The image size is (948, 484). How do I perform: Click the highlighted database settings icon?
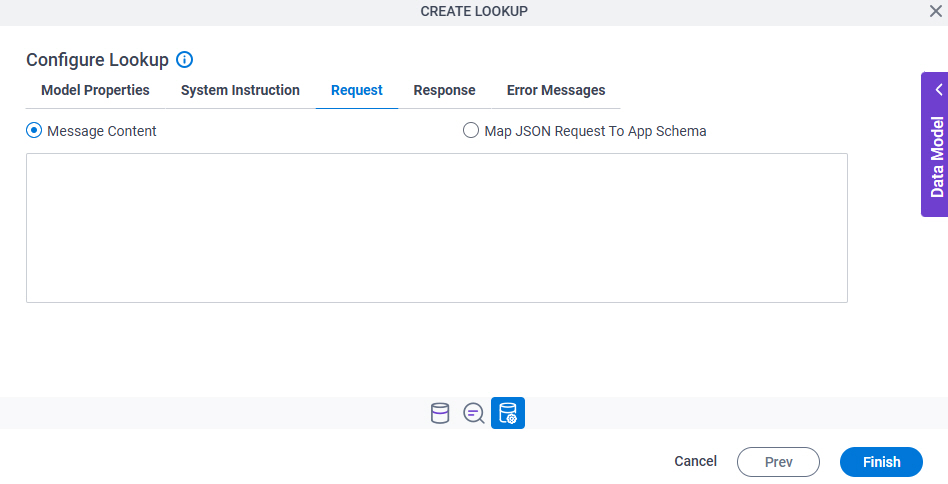tap(508, 413)
